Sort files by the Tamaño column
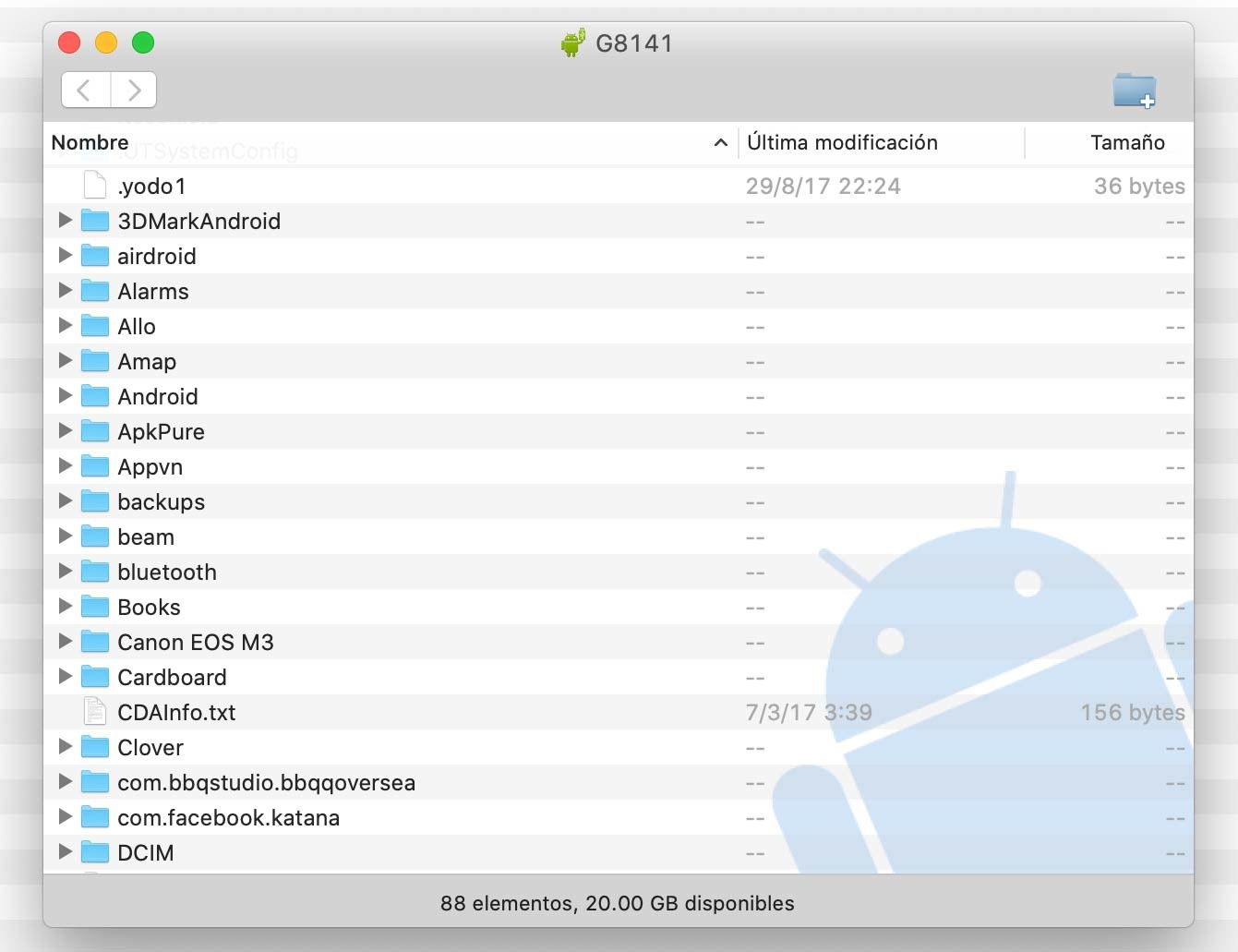1238x952 pixels. pyautogui.click(x=1127, y=143)
